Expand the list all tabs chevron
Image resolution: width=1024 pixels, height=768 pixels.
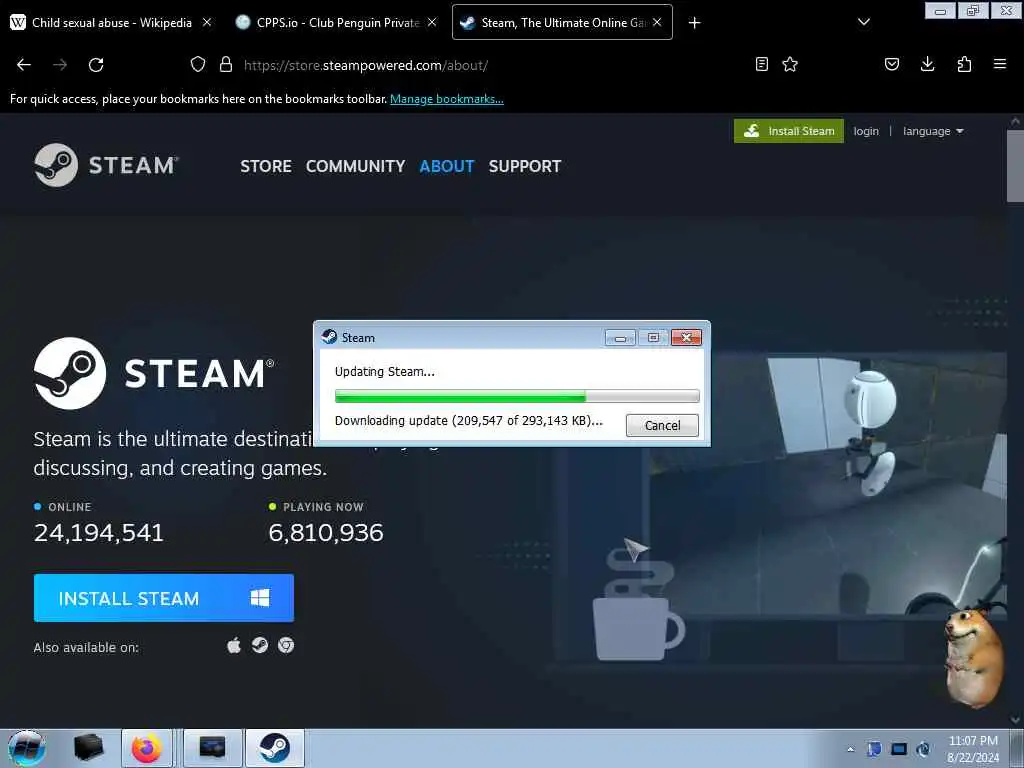863,22
